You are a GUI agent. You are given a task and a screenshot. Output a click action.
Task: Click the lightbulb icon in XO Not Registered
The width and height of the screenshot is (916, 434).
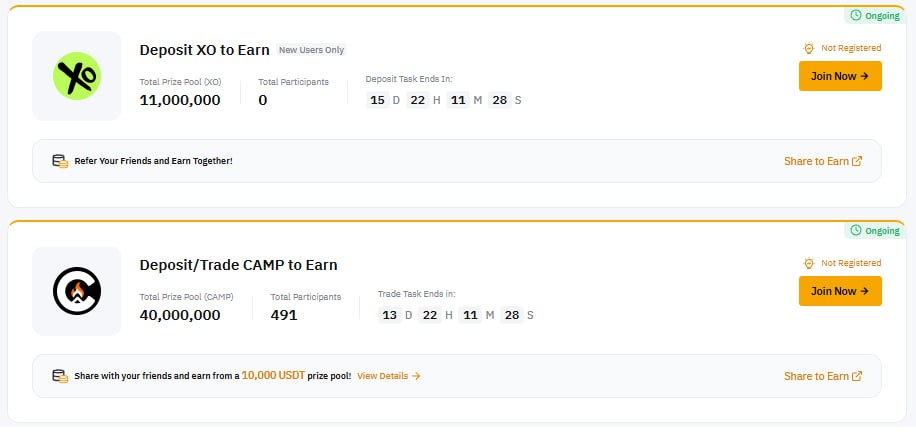809,48
